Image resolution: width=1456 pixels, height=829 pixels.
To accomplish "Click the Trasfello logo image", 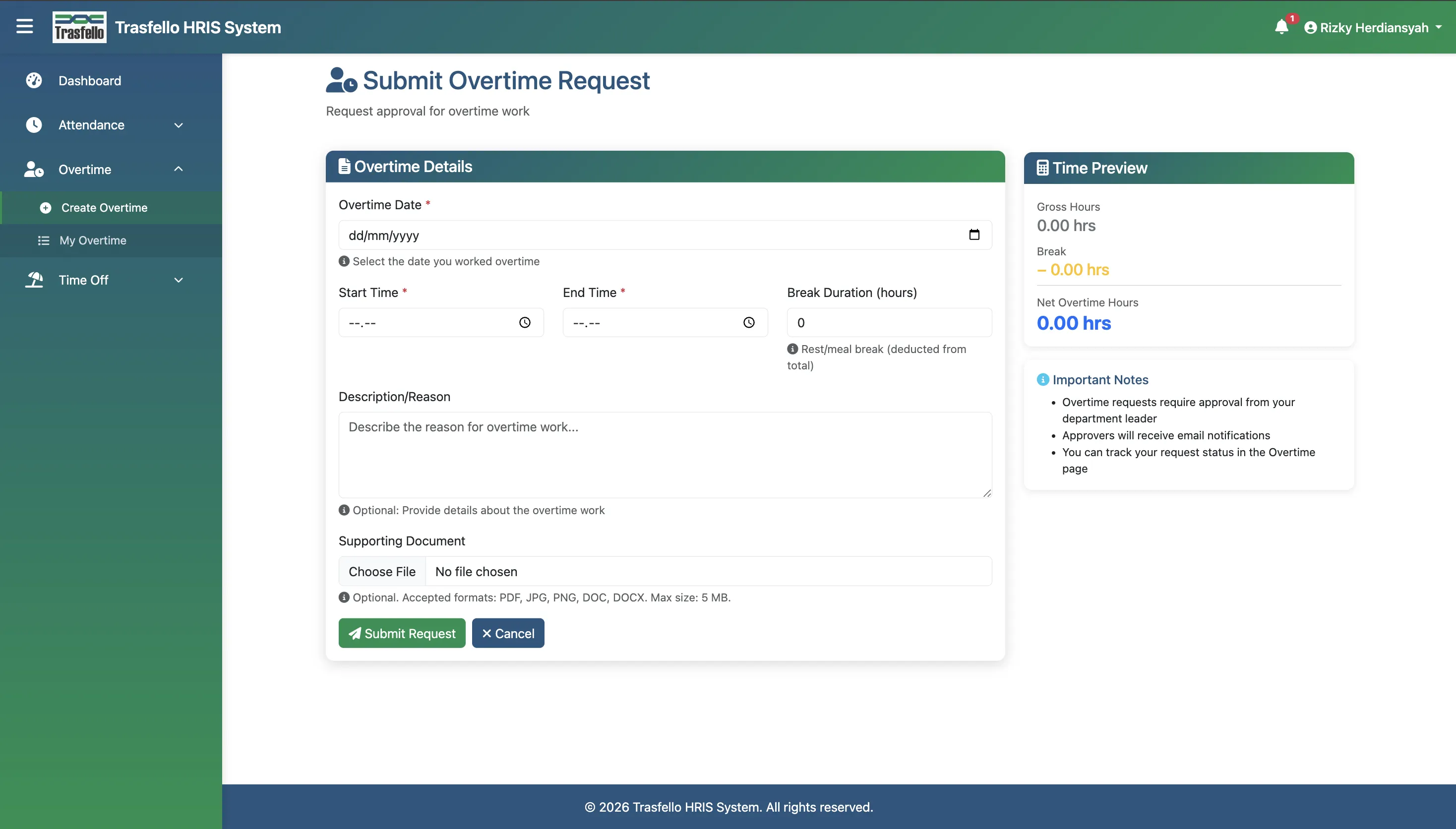I will click(x=79, y=27).
